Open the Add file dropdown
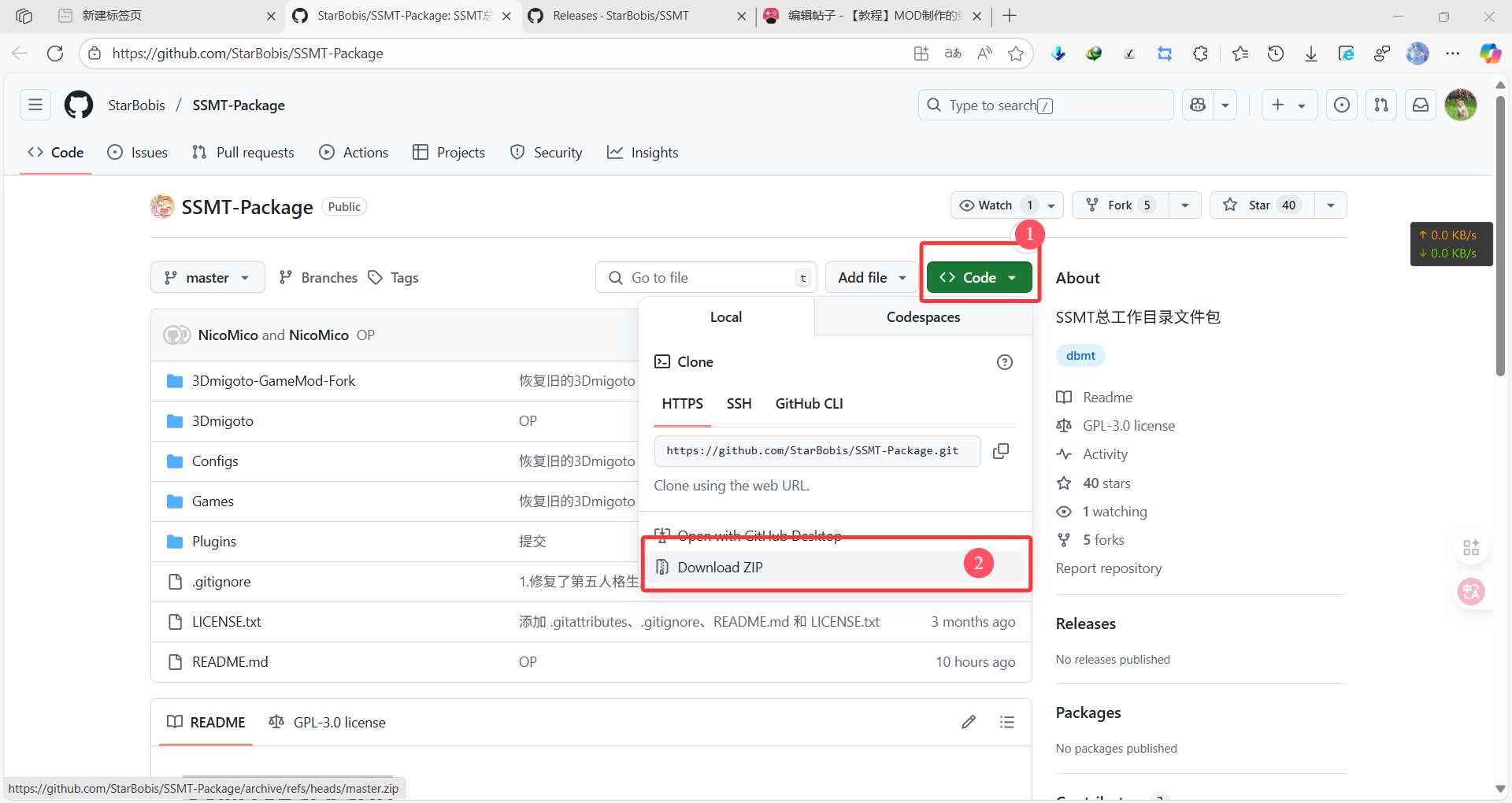This screenshot has height=803, width=1512. tap(871, 278)
